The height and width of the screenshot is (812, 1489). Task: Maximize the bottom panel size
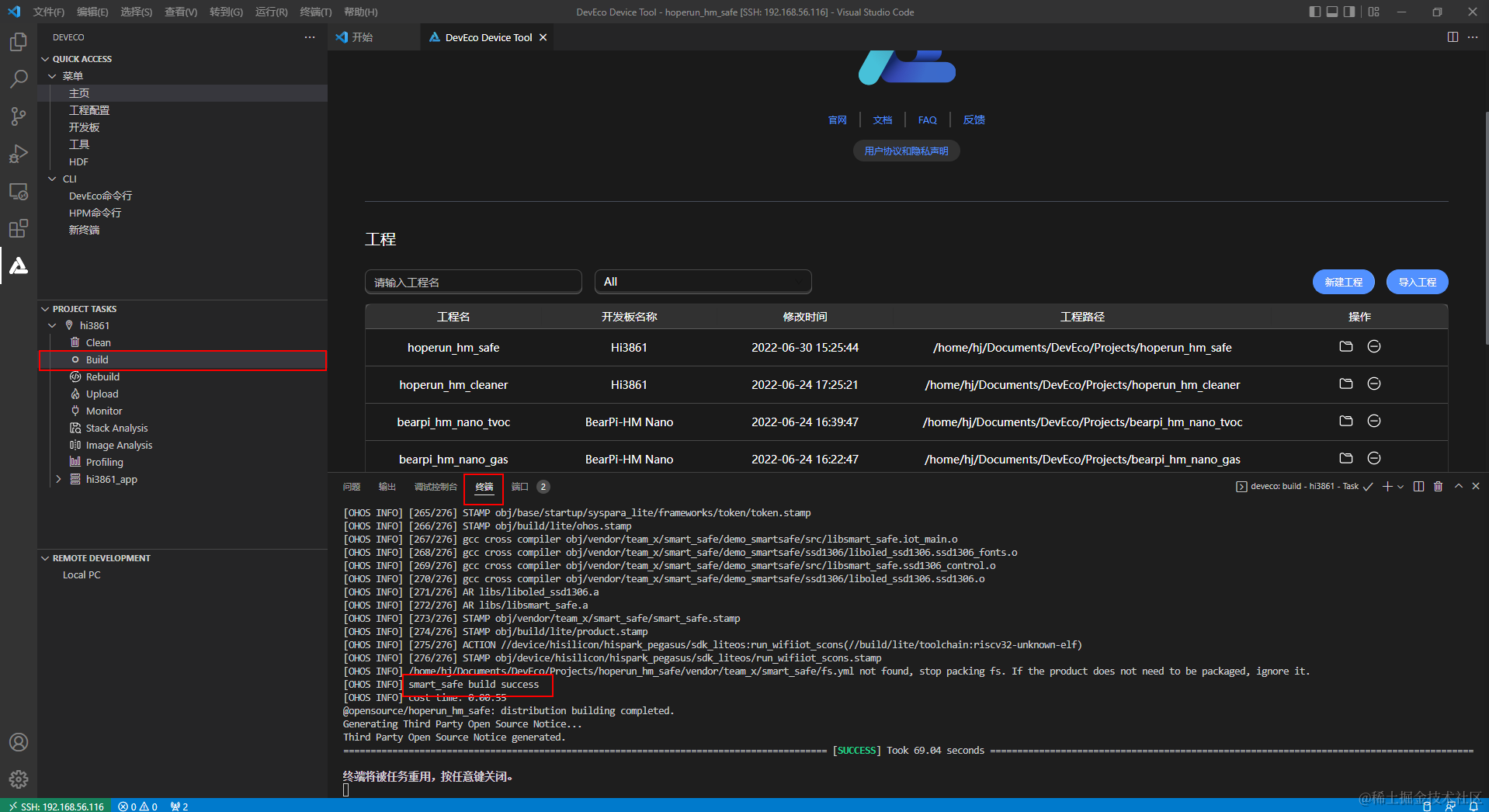1459,486
